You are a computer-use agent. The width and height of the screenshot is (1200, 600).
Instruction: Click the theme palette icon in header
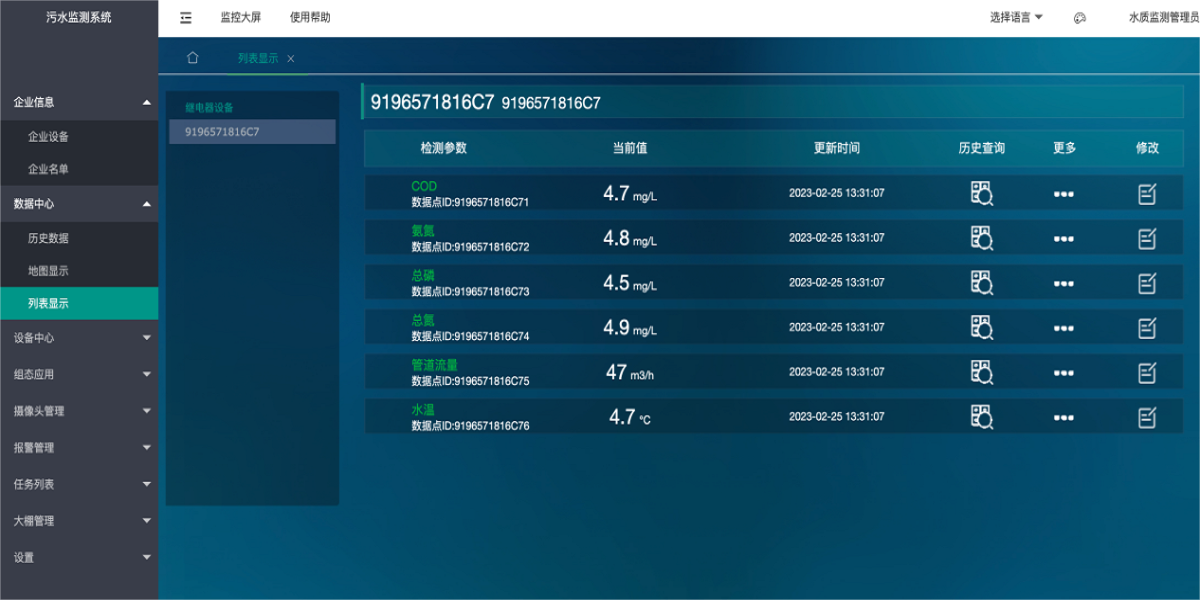(1080, 18)
